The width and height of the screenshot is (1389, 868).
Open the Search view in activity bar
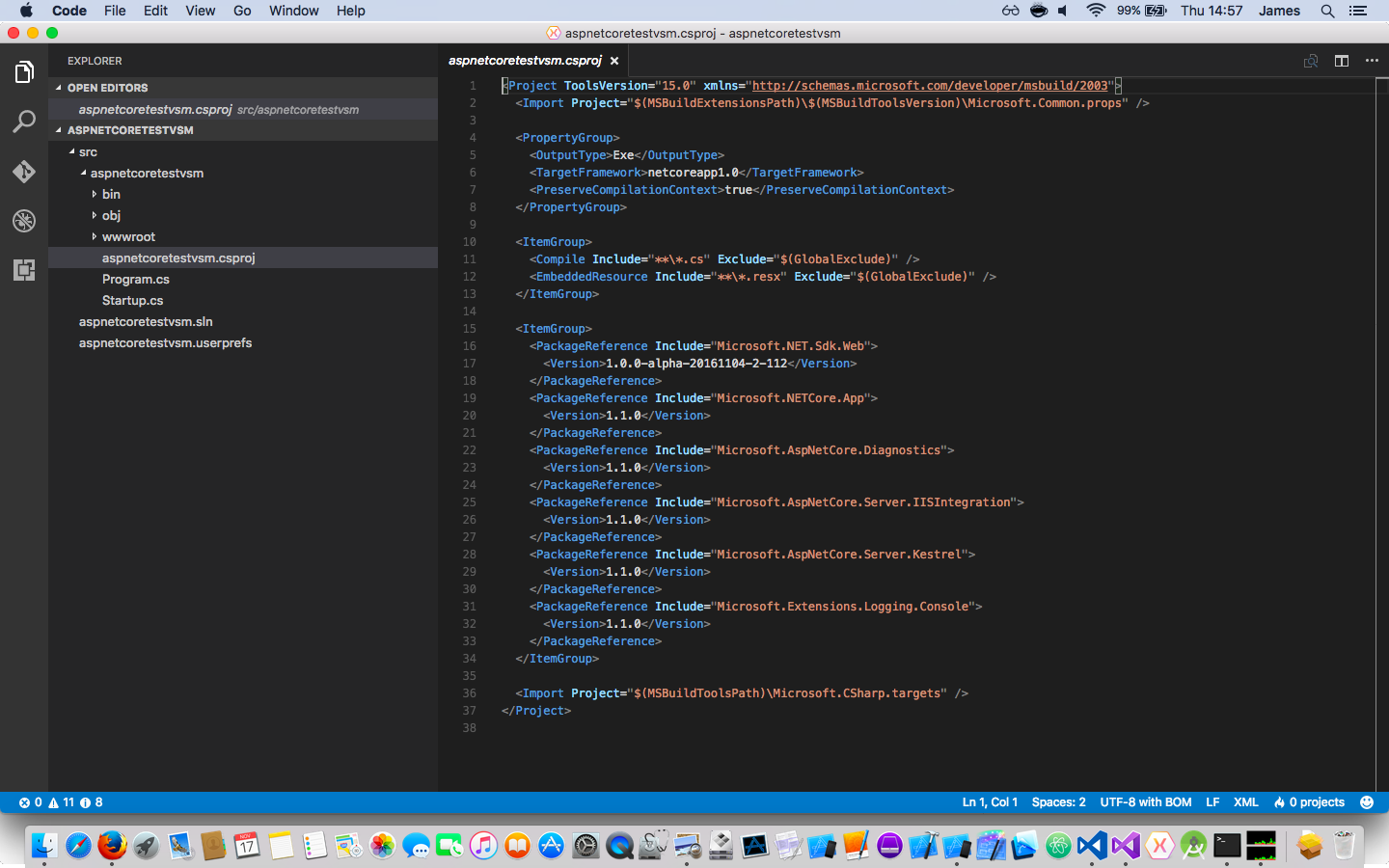[24, 122]
